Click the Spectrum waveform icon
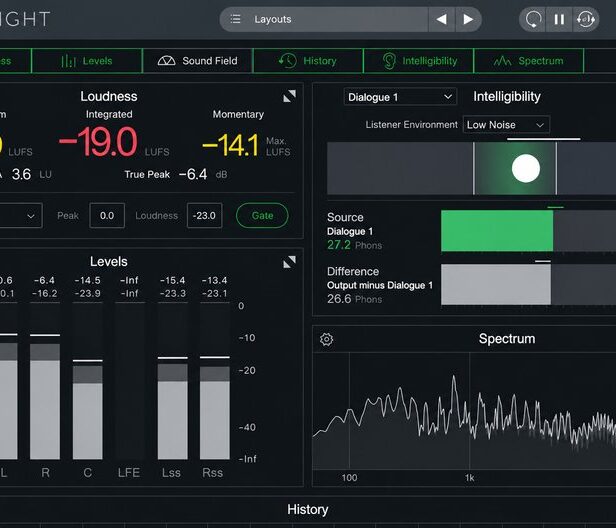Viewport: 616px width, 528px height. (502, 61)
